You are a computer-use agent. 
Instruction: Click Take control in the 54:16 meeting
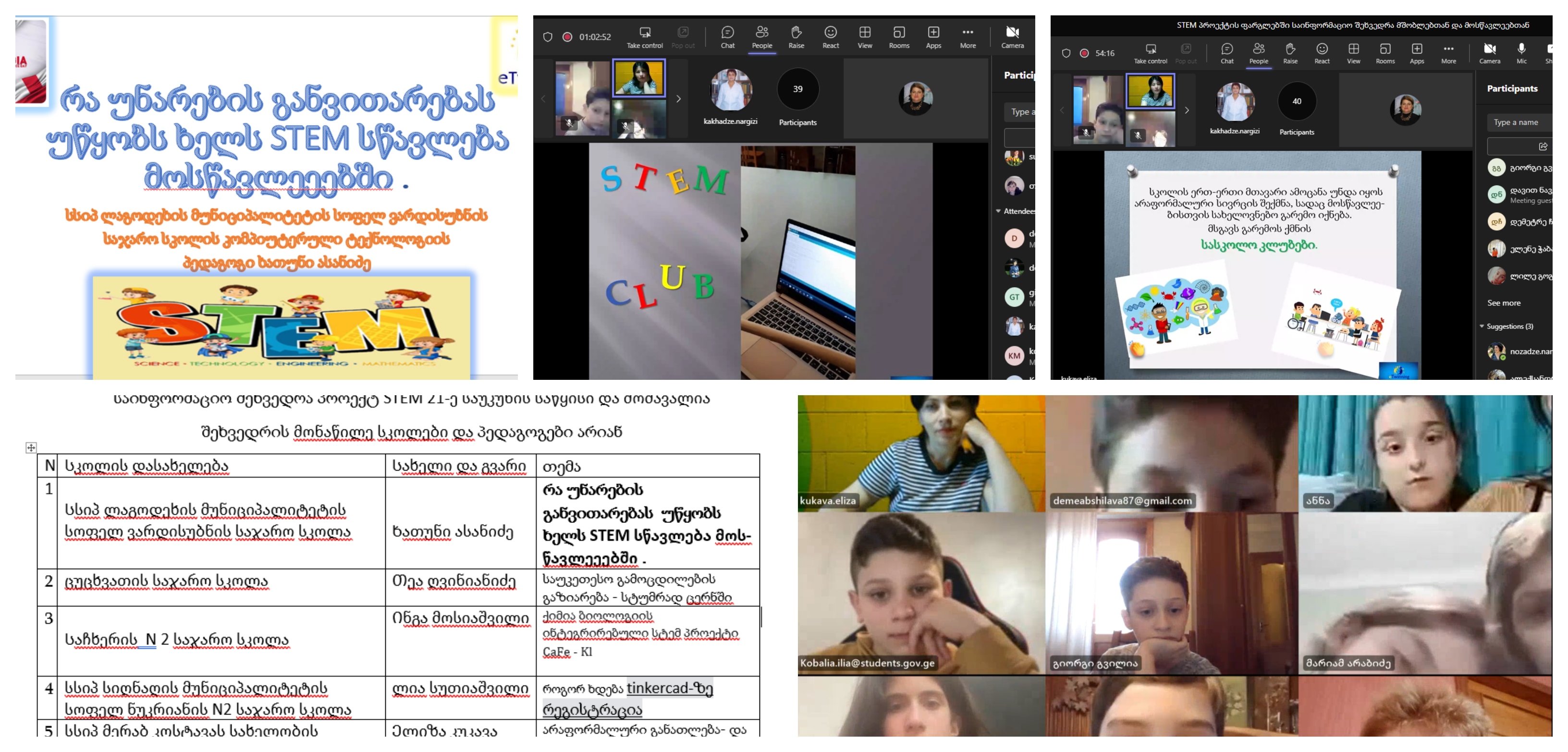point(1151,53)
